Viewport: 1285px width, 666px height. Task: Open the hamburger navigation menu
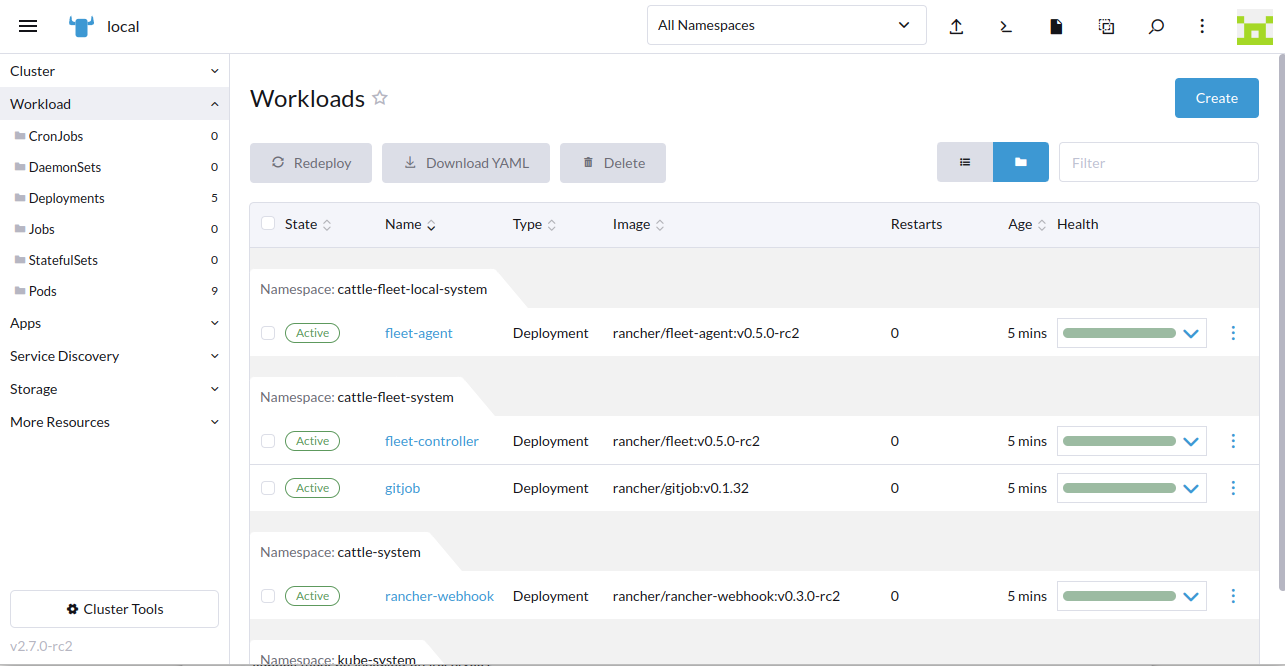pos(28,26)
